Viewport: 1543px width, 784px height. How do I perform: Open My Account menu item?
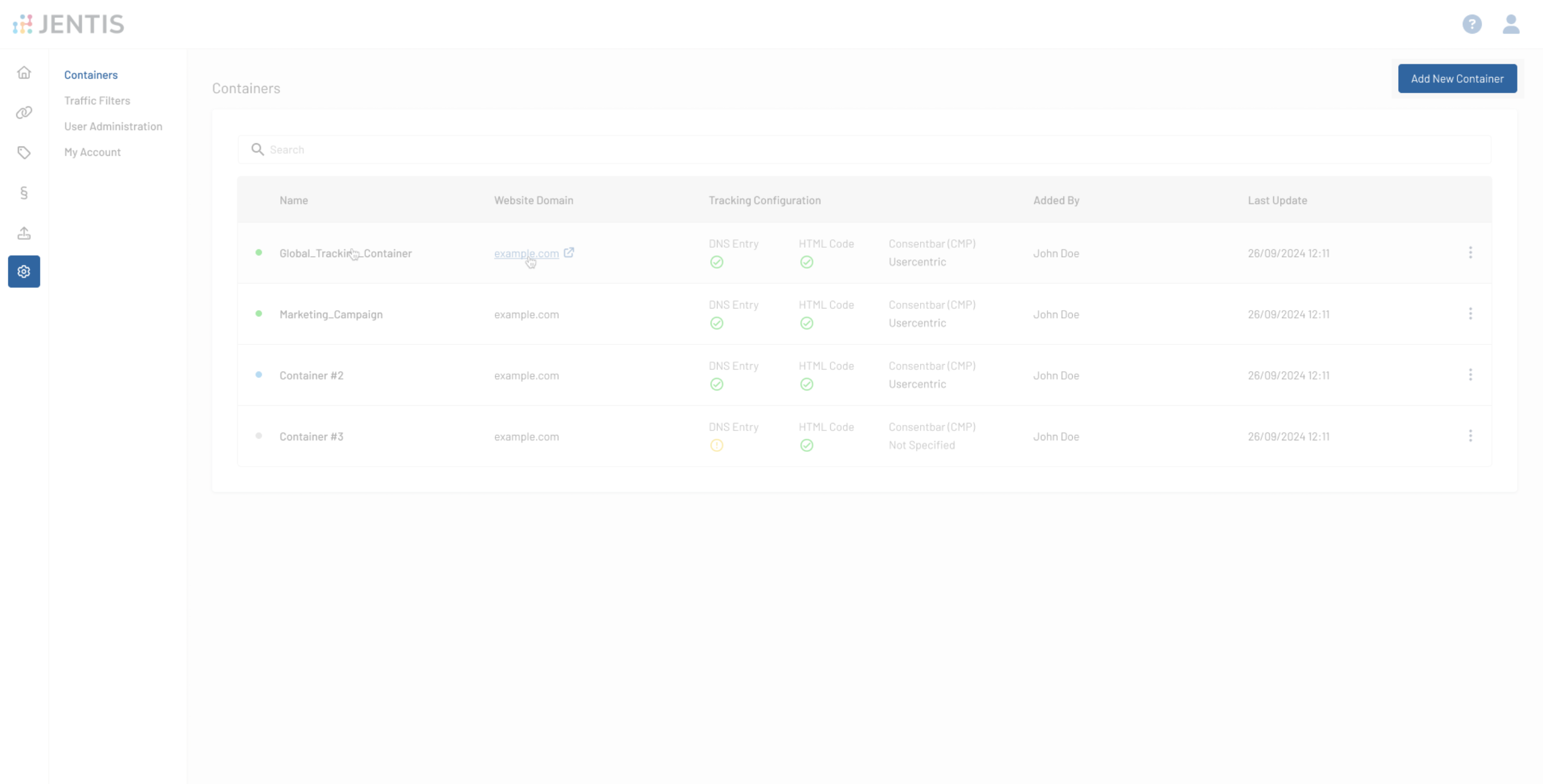pyautogui.click(x=92, y=152)
